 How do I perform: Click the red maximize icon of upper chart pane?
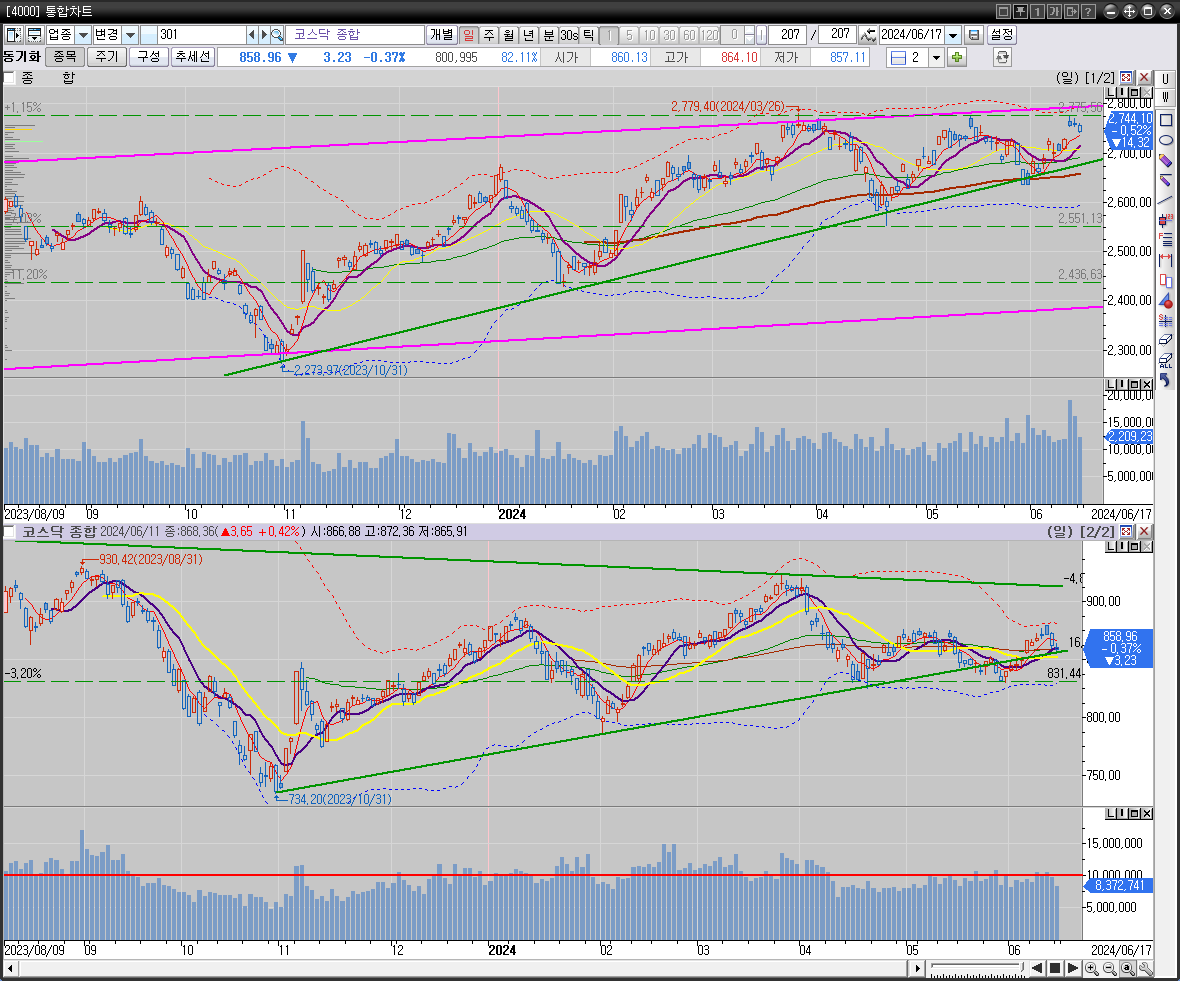[x=1126, y=77]
